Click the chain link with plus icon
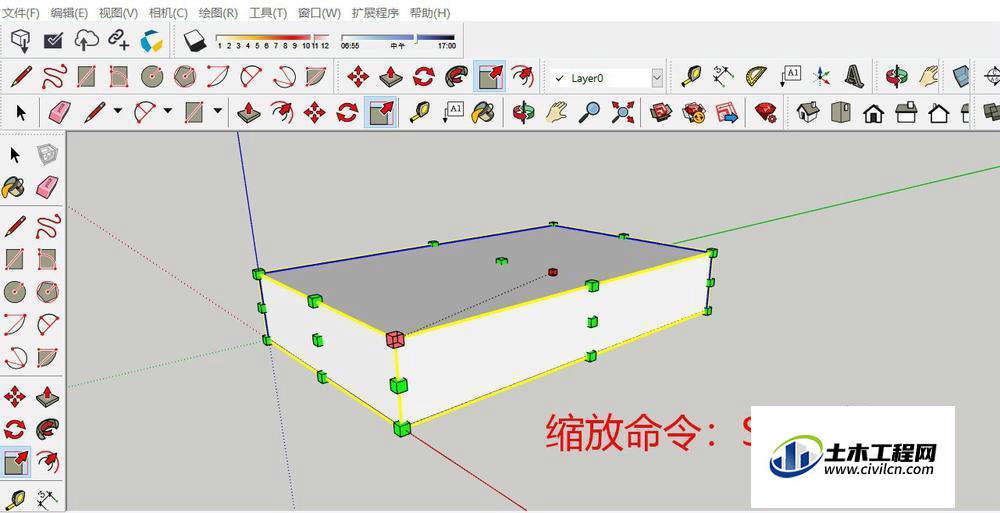 [118, 40]
